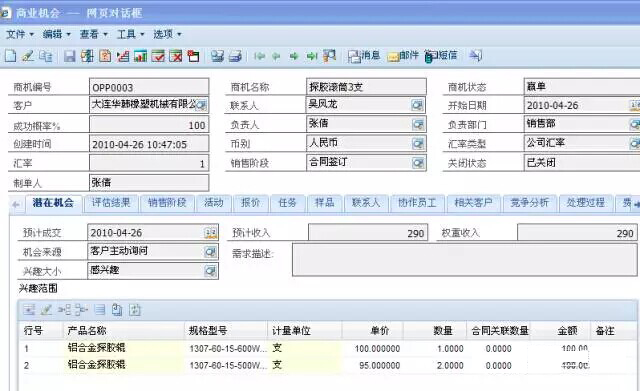Click the rightmost main toolbar icon
Screen dimensions: 640x391
tap(475, 56)
